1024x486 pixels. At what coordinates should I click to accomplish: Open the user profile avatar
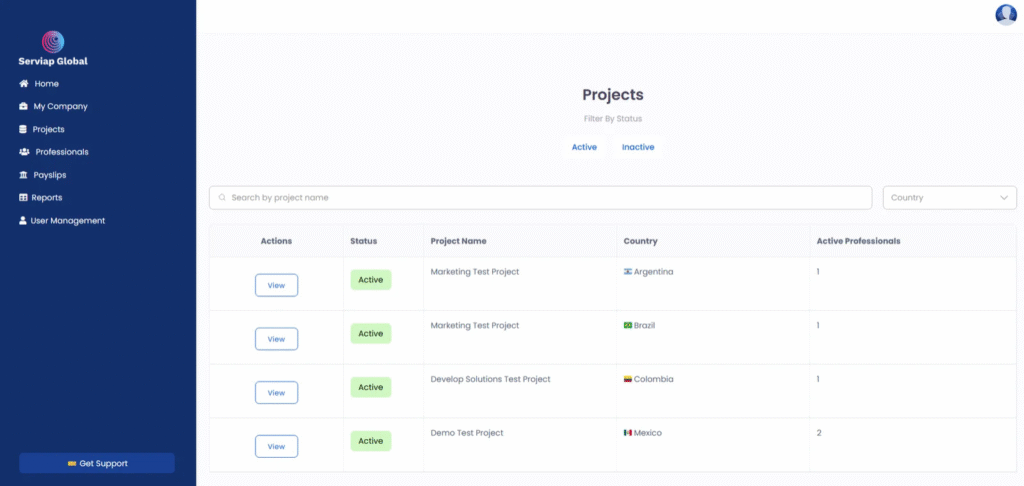tap(1005, 14)
